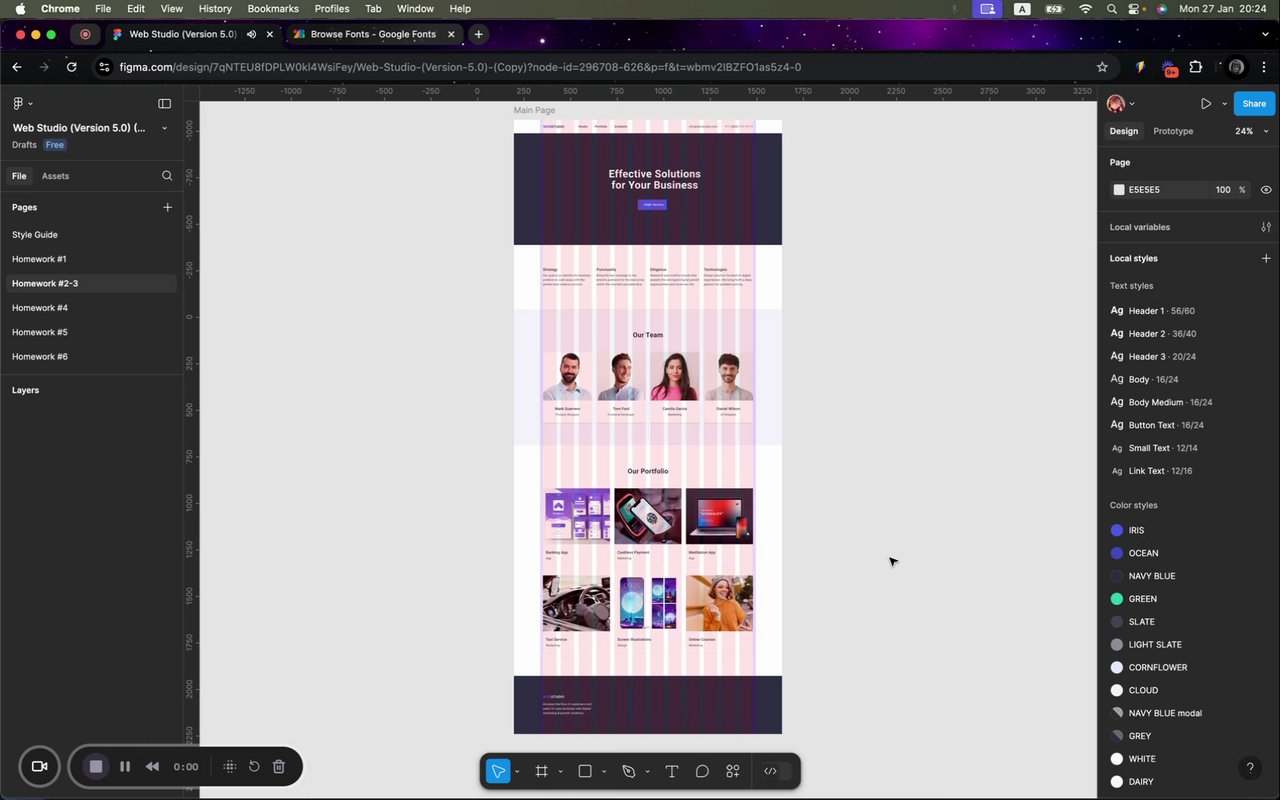
Task: Click the Share button
Action: (1254, 104)
